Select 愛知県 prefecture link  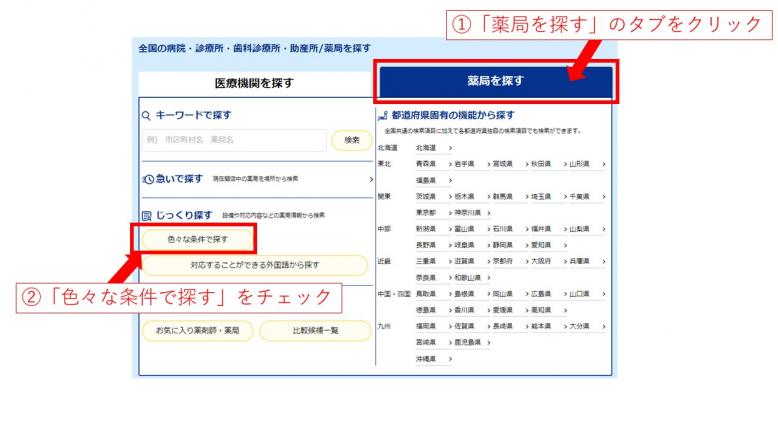point(549,246)
